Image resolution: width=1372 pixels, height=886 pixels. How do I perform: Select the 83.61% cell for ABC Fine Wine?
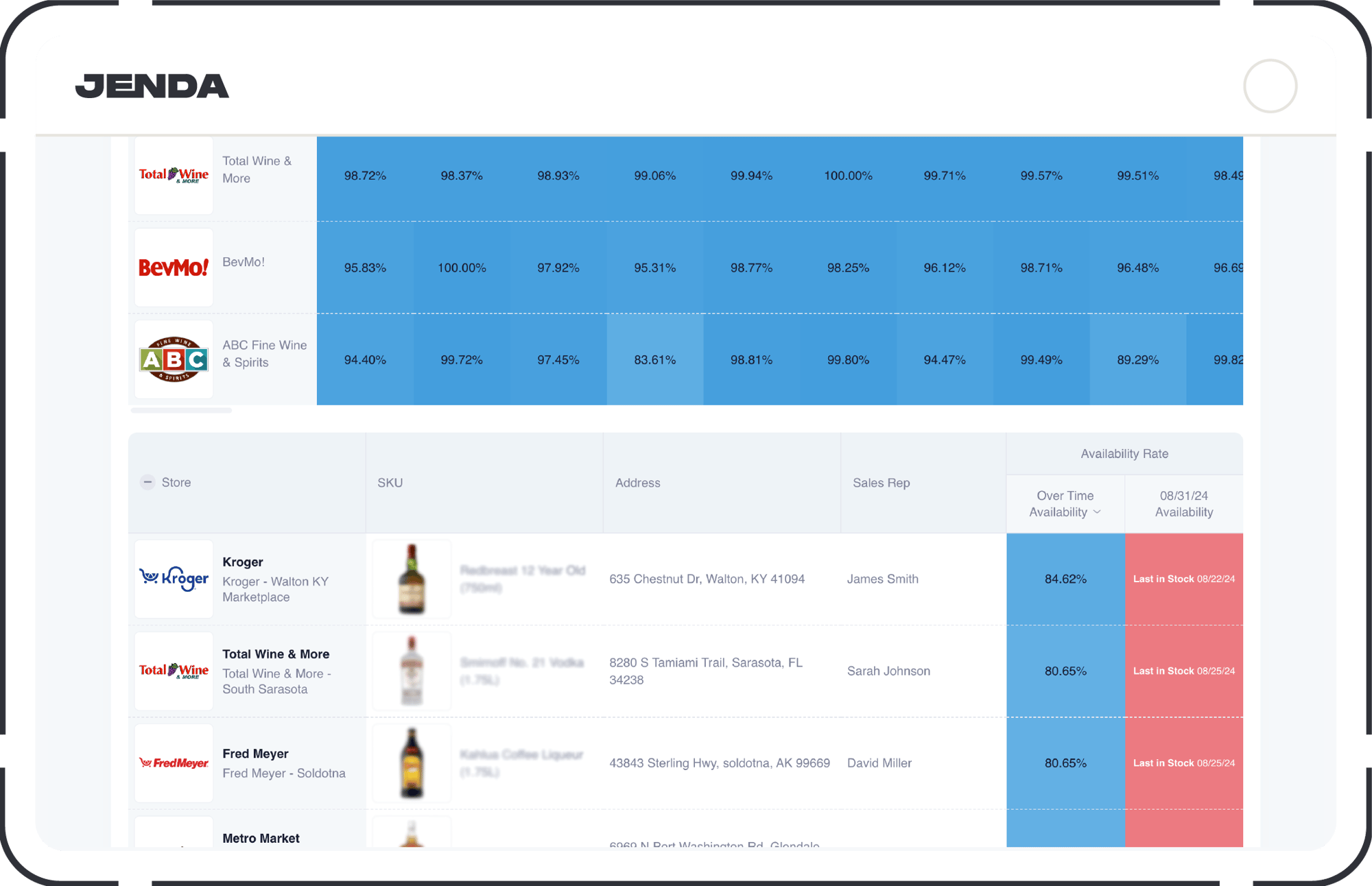[654, 359]
